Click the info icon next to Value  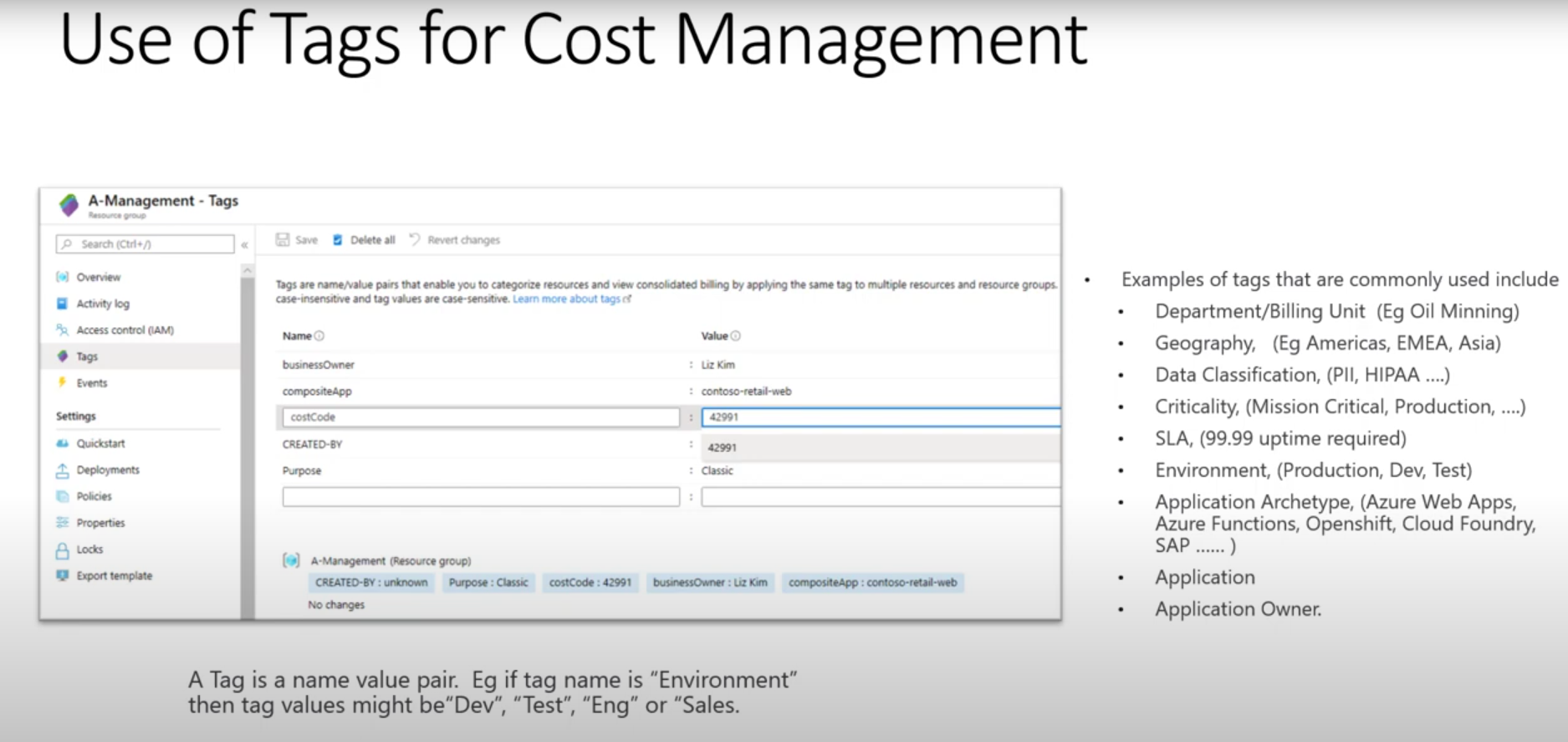(736, 336)
